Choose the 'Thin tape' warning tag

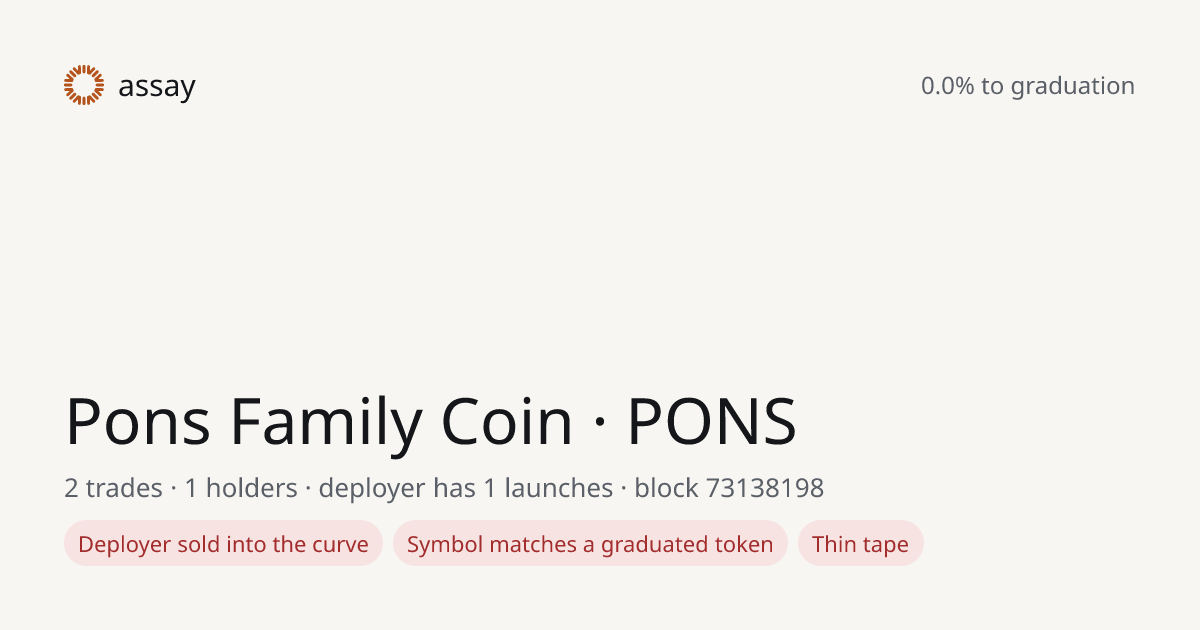pyautogui.click(x=860, y=544)
